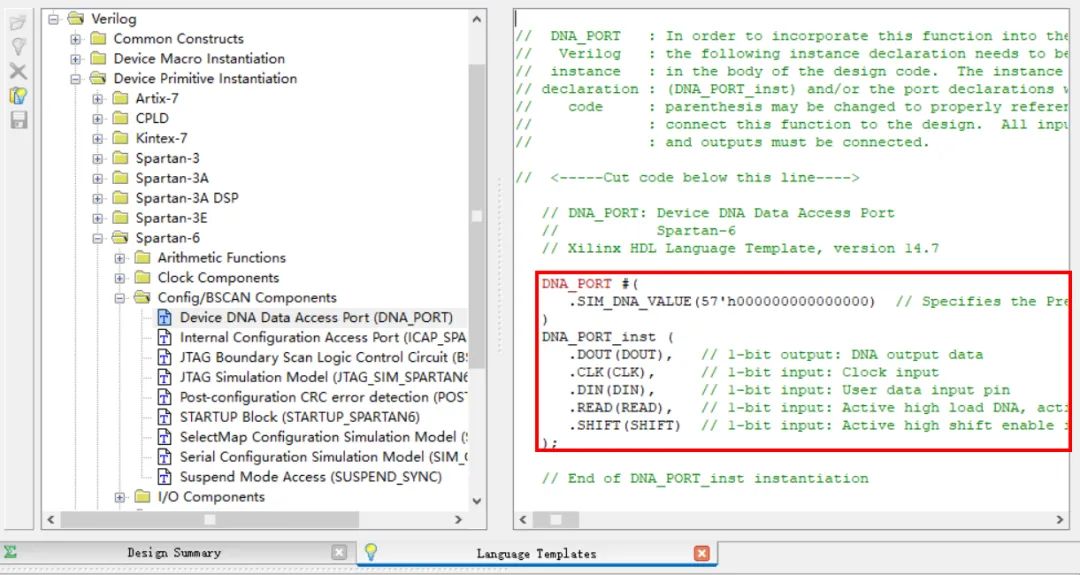
Task: Collapse the Verilog tree node
Action: point(54,19)
